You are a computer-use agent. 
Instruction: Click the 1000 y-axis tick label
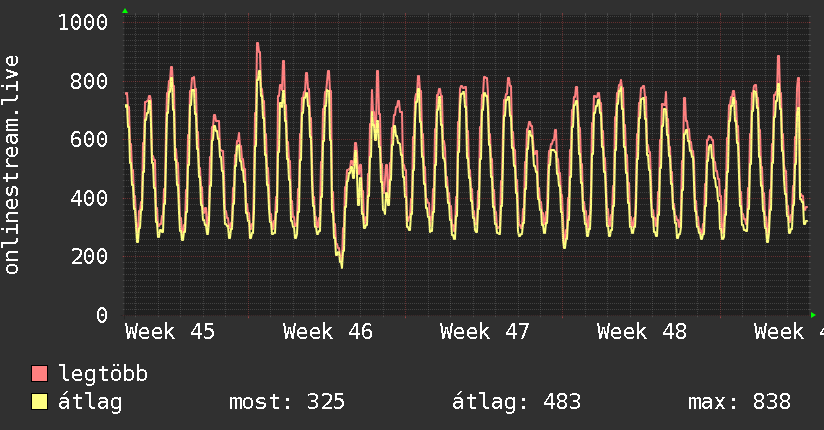pos(83,23)
